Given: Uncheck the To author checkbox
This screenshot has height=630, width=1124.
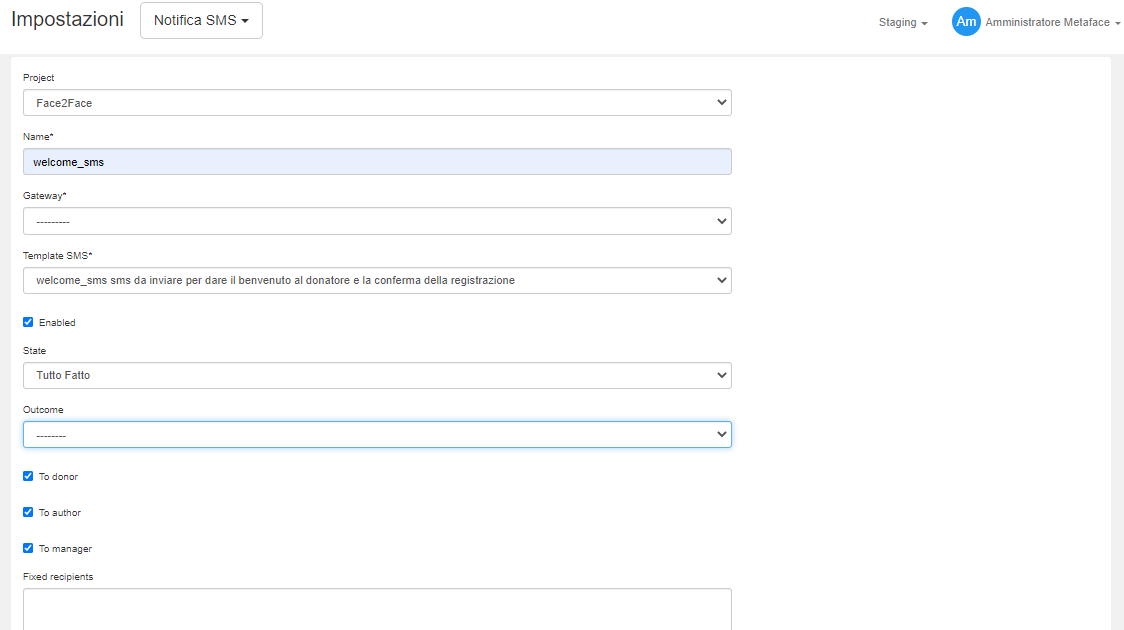Looking at the screenshot, I should coord(28,512).
